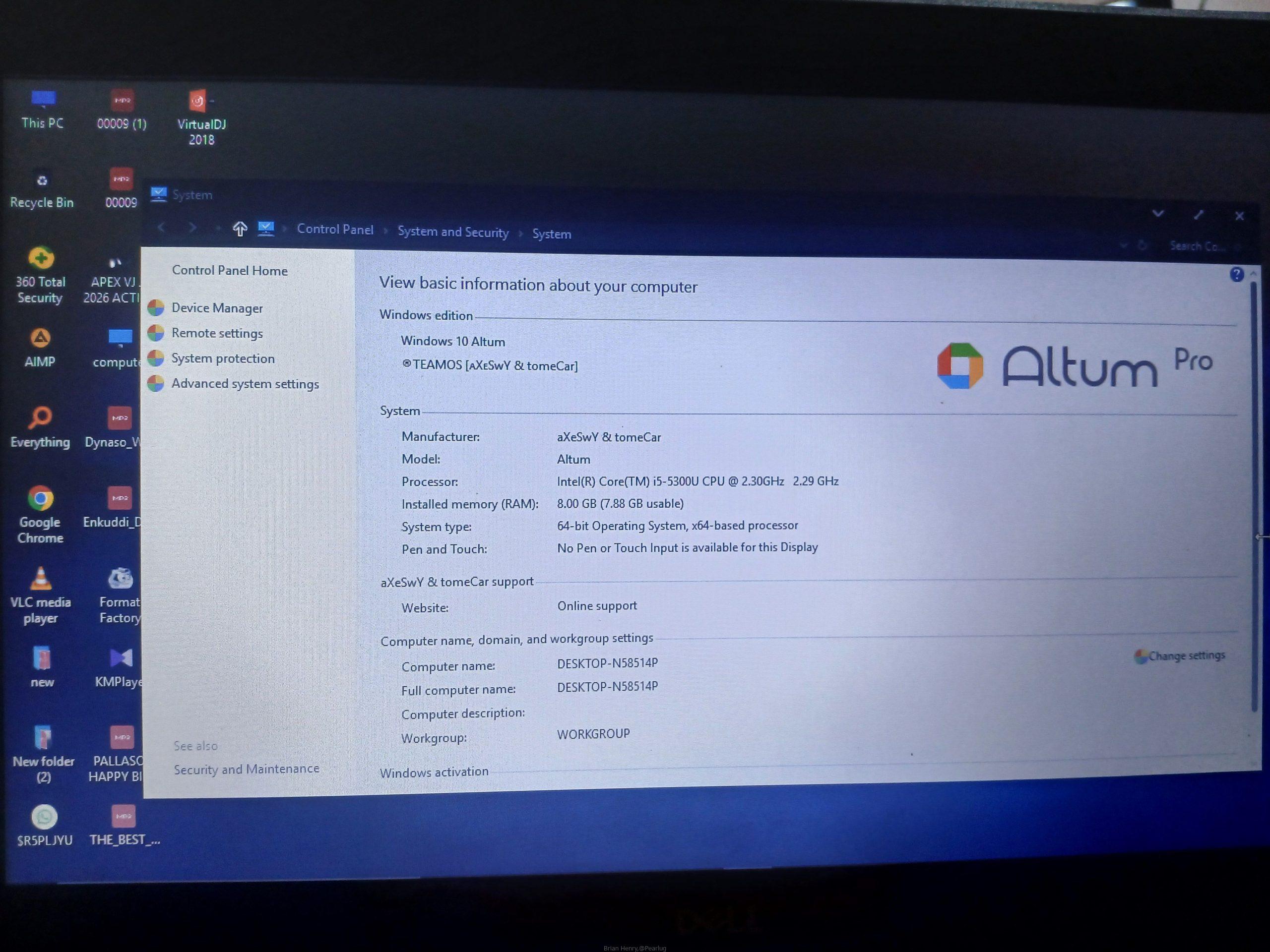
Task: Click the Online support website link
Action: [597, 606]
